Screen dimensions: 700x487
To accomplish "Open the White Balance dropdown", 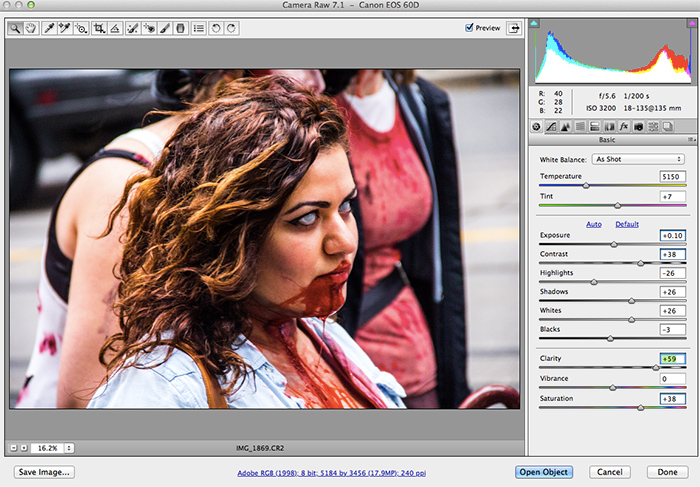I will coord(637,159).
